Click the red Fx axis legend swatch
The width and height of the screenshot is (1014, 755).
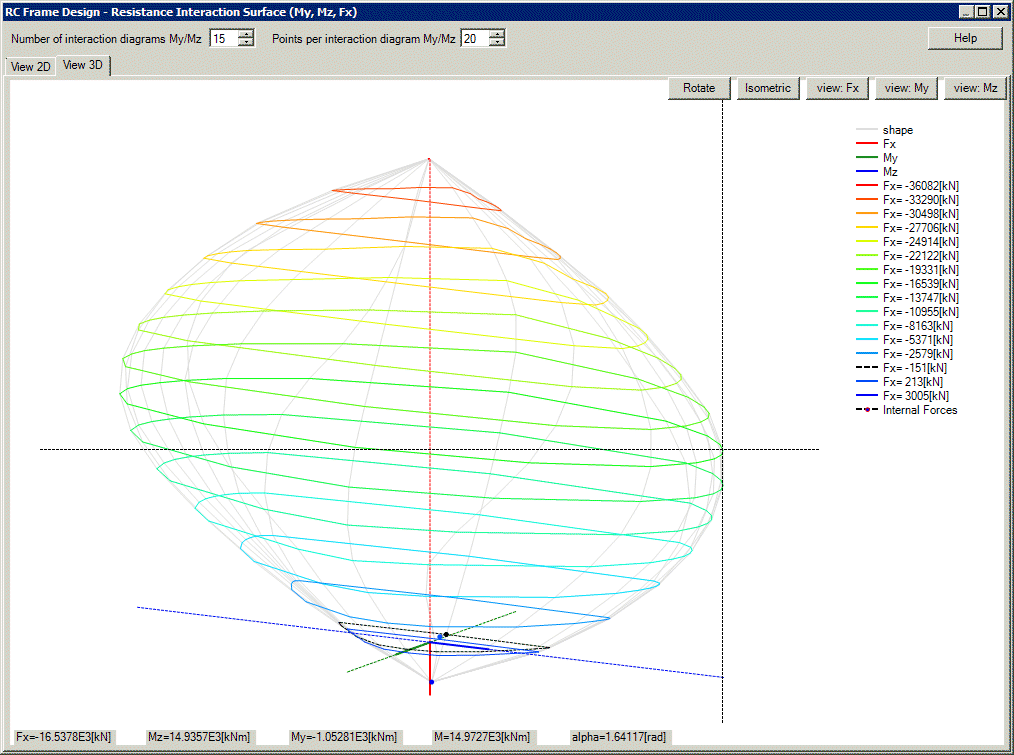pos(868,144)
